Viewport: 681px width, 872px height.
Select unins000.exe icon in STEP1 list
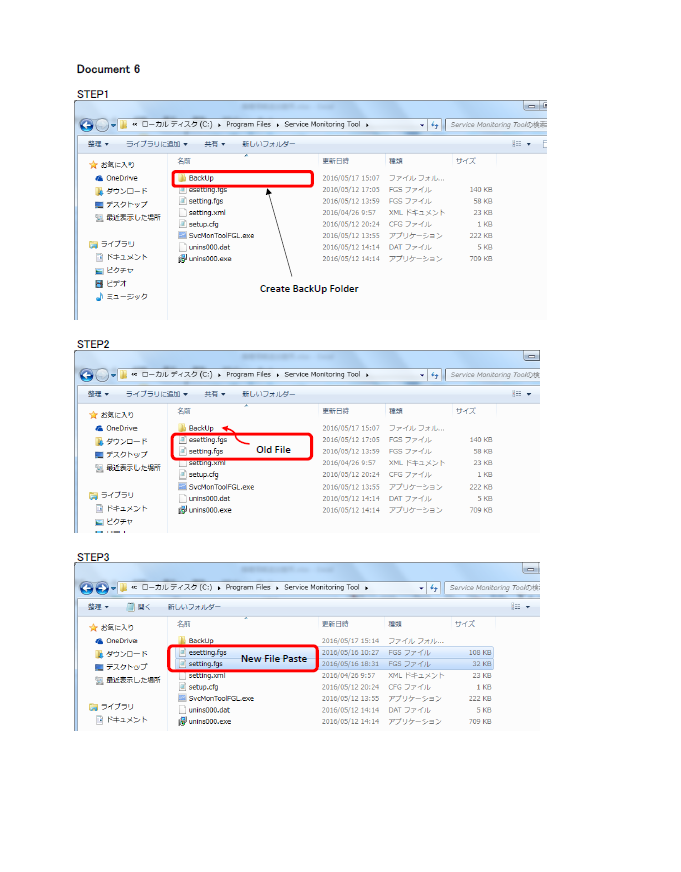tap(182, 259)
